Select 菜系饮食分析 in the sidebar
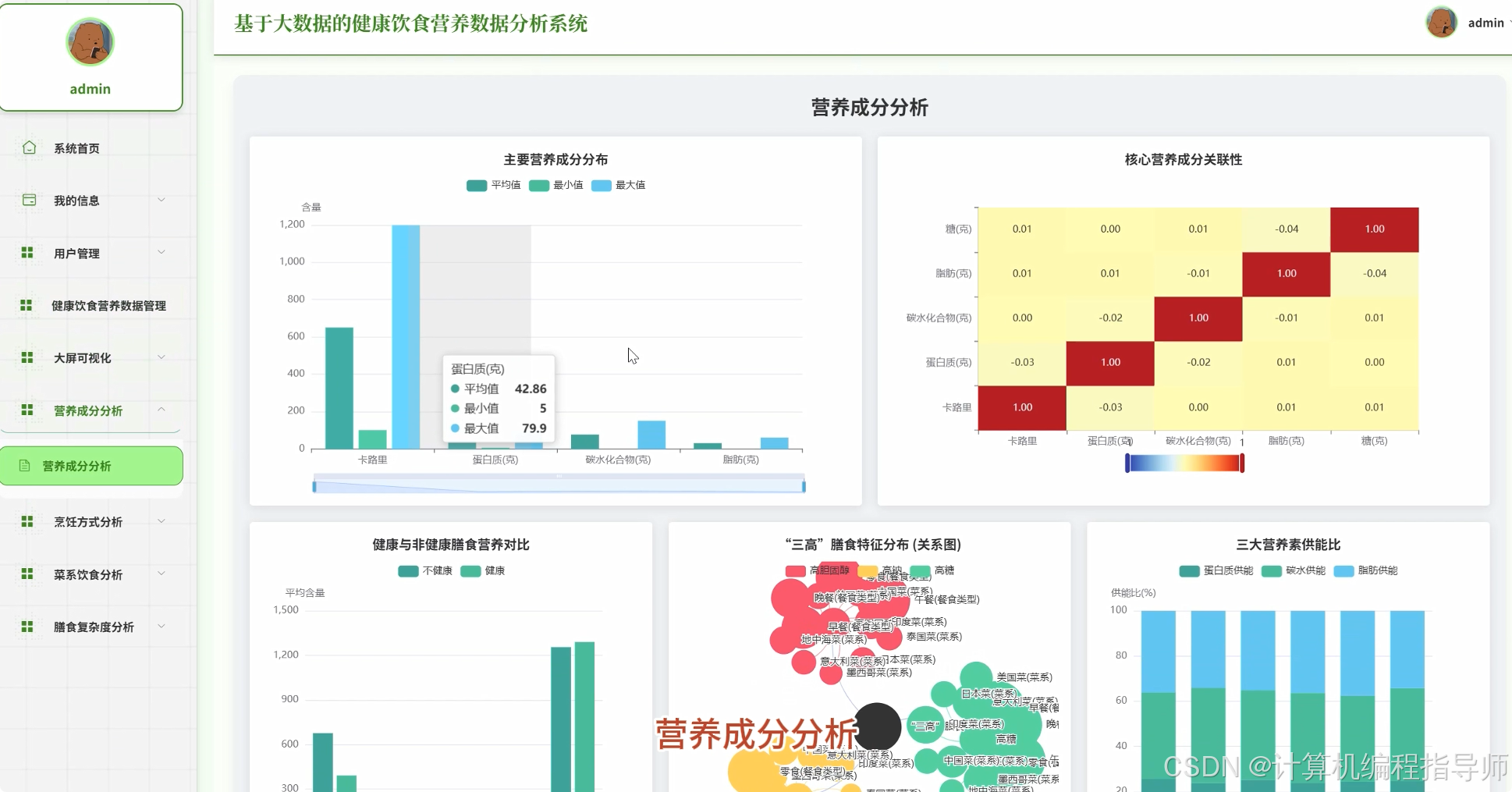1512x792 pixels. click(x=88, y=574)
